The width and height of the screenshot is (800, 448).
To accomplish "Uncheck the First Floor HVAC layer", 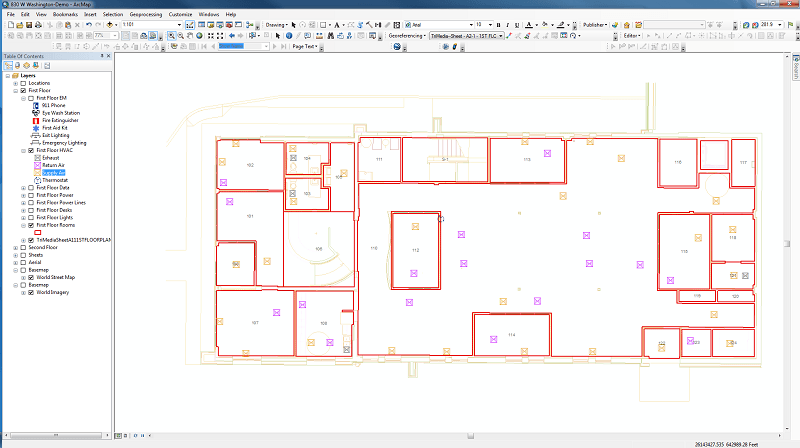I will tap(31, 151).
